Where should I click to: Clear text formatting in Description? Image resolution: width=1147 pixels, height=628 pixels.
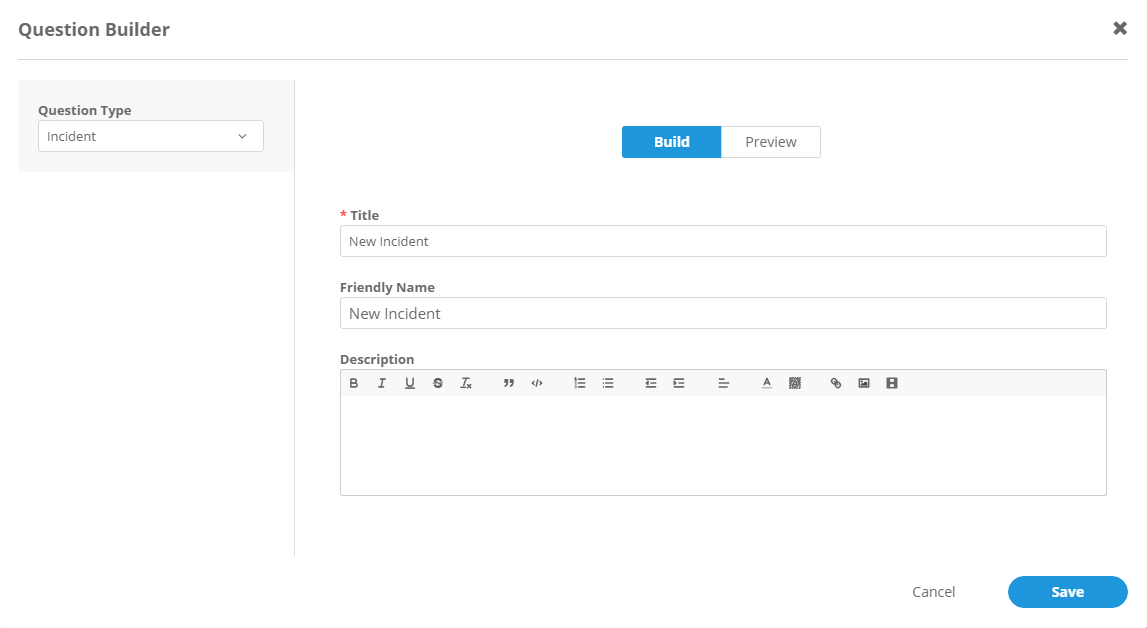click(466, 383)
